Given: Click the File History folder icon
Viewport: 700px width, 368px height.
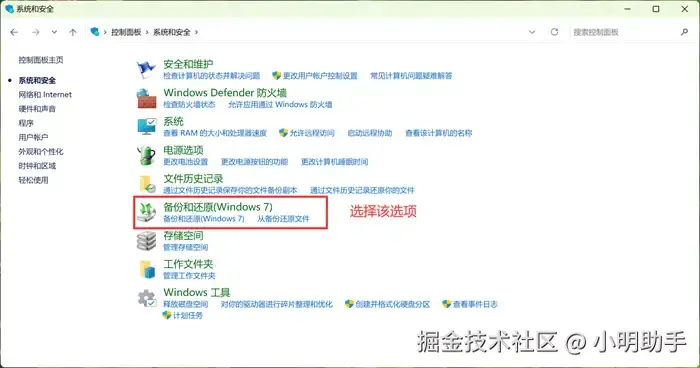Looking at the screenshot, I should point(147,184).
